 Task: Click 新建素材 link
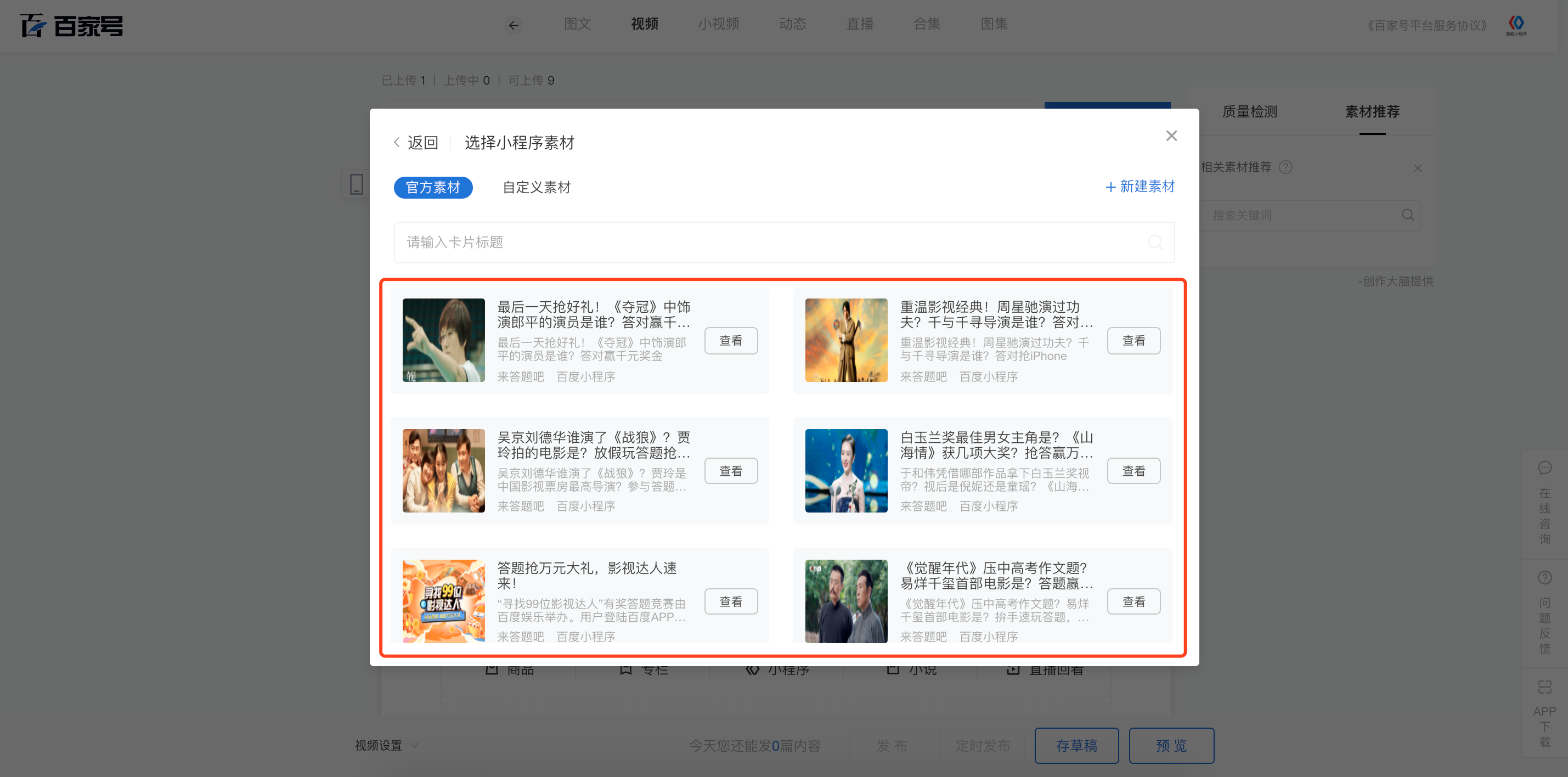coord(1140,187)
